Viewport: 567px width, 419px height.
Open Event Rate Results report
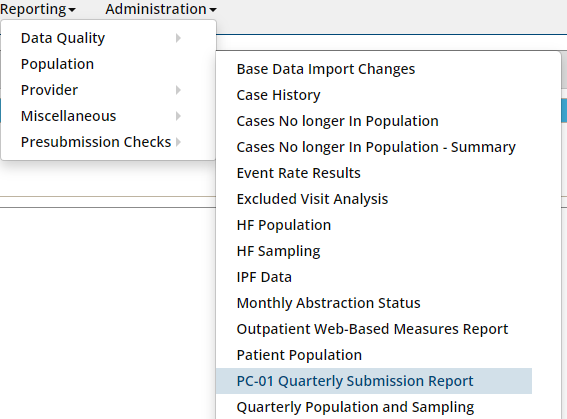click(298, 173)
